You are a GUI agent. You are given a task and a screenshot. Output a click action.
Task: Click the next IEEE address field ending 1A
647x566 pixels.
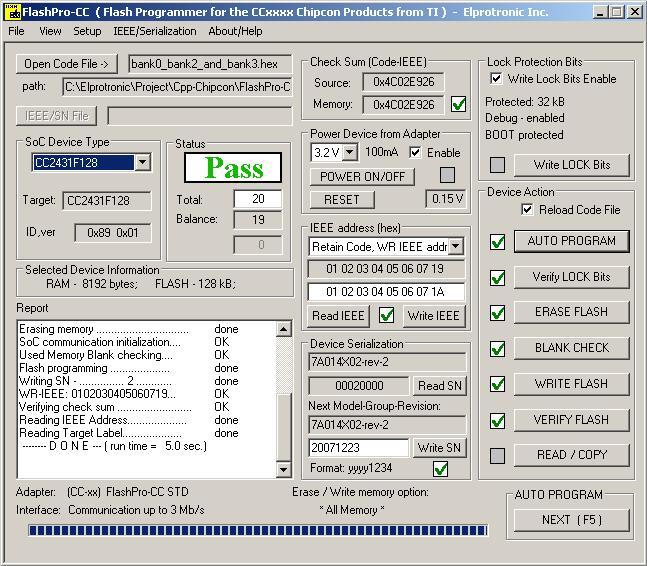(386, 292)
